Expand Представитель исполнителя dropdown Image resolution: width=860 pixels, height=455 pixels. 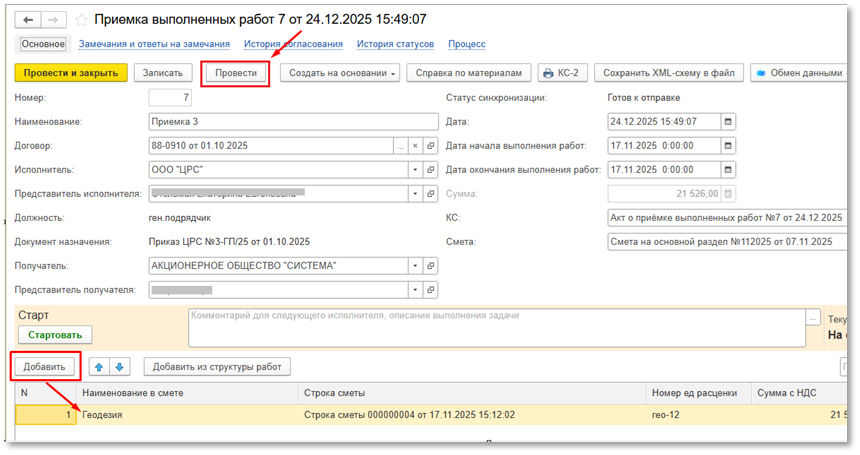pos(414,194)
